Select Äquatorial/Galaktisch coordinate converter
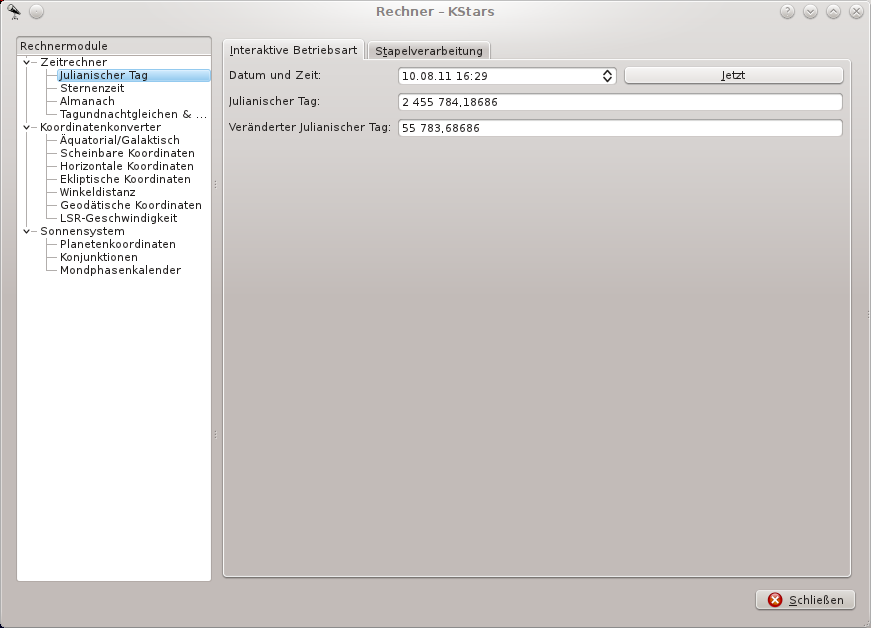 [119, 140]
